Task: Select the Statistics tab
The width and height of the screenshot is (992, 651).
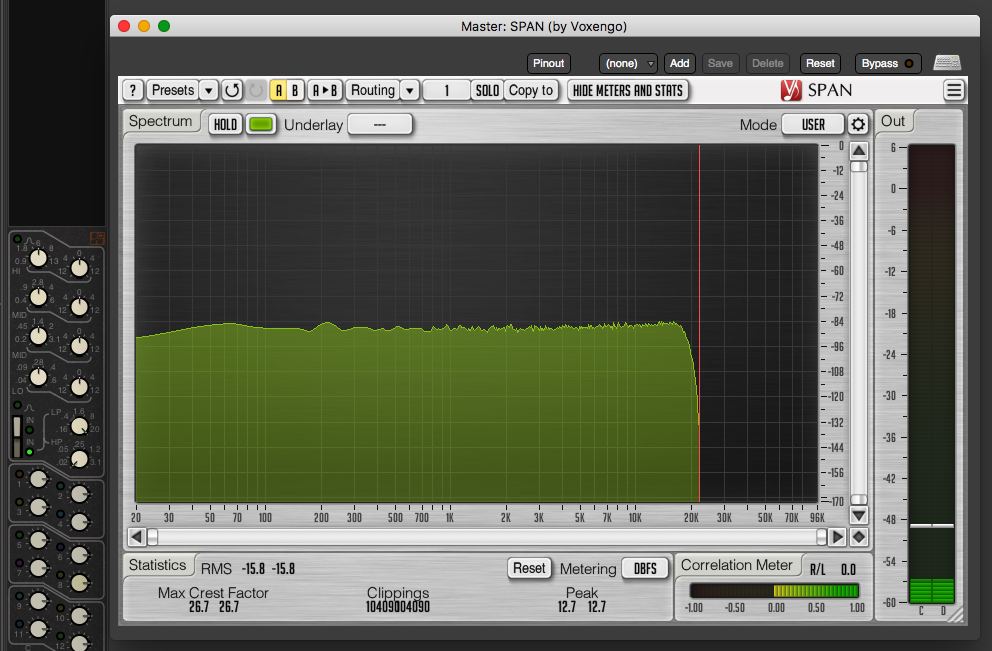Action: (158, 566)
